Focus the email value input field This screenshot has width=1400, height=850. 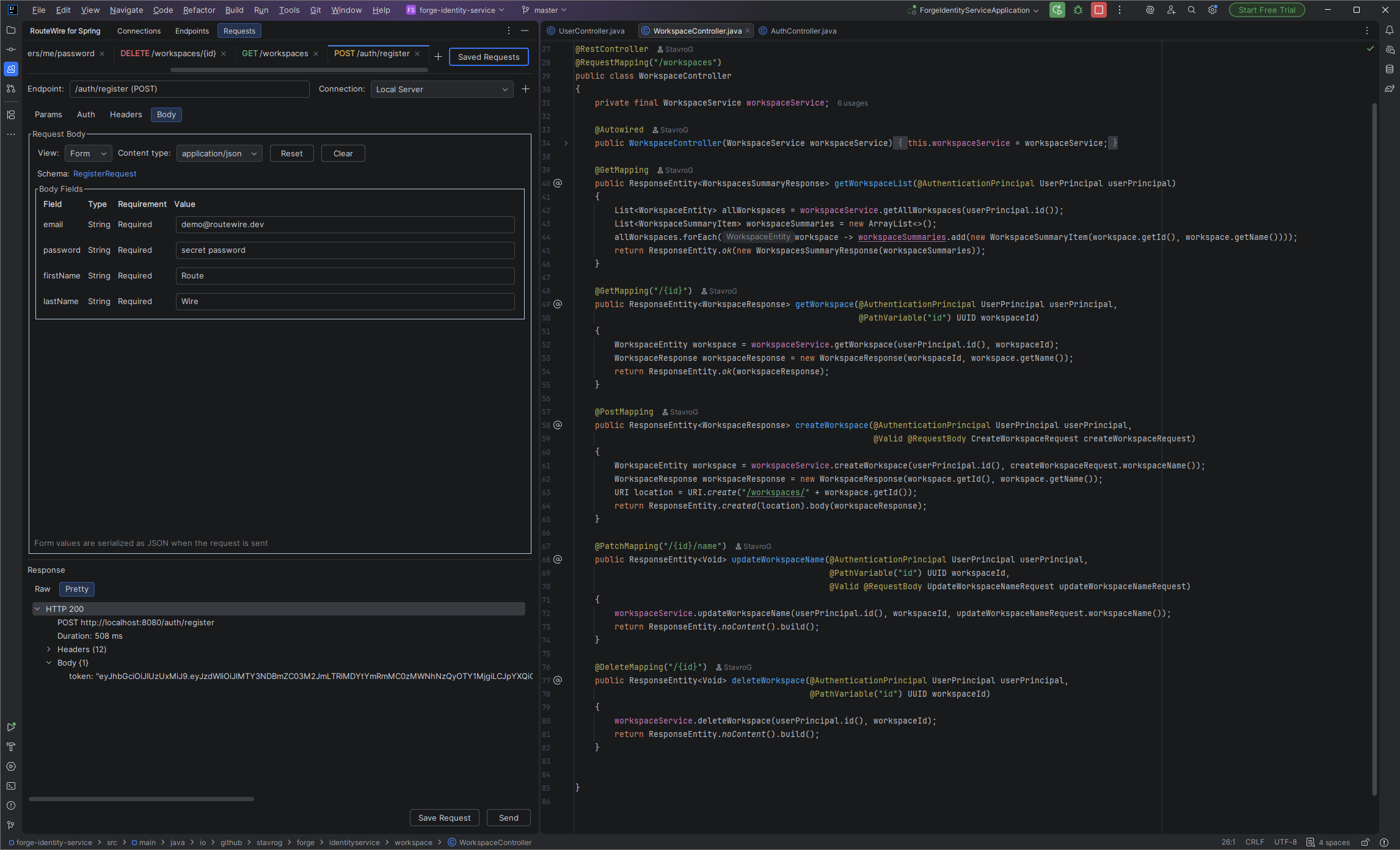click(345, 225)
